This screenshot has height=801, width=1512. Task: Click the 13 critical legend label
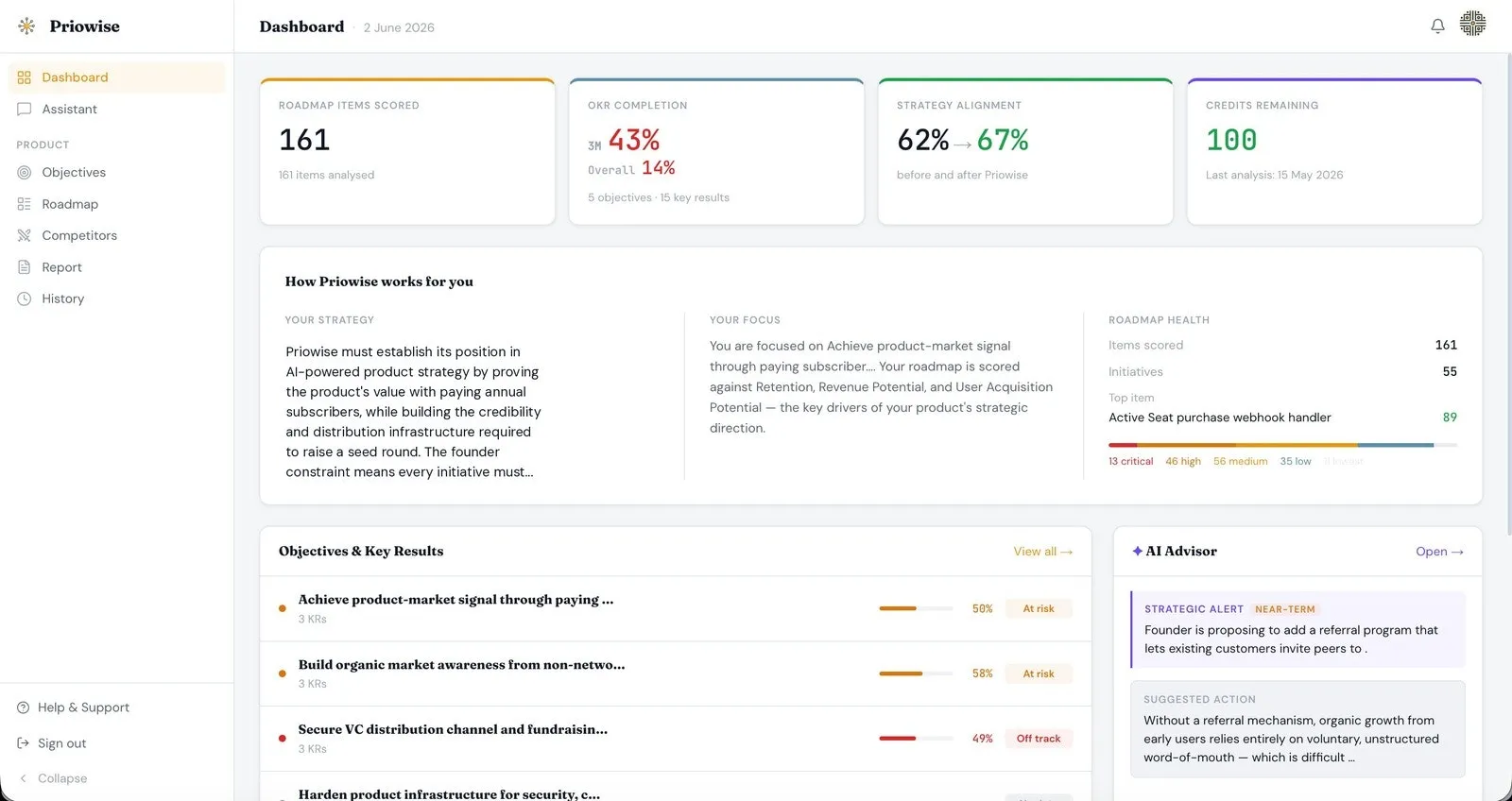point(1130,462)
